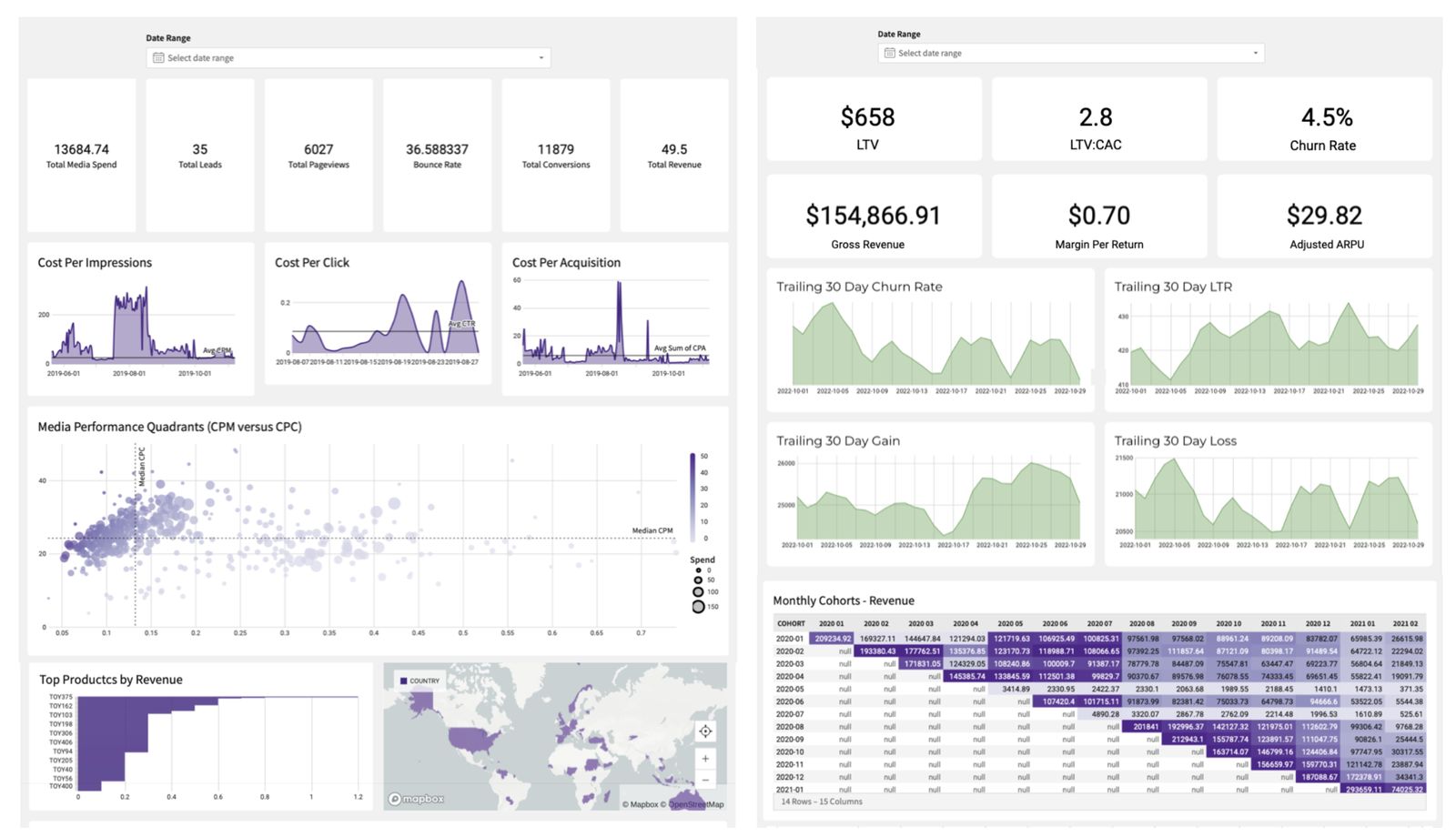Click the 4.5% Churn Rate card
1456x837 pixels.
[x=1325, y=119]
